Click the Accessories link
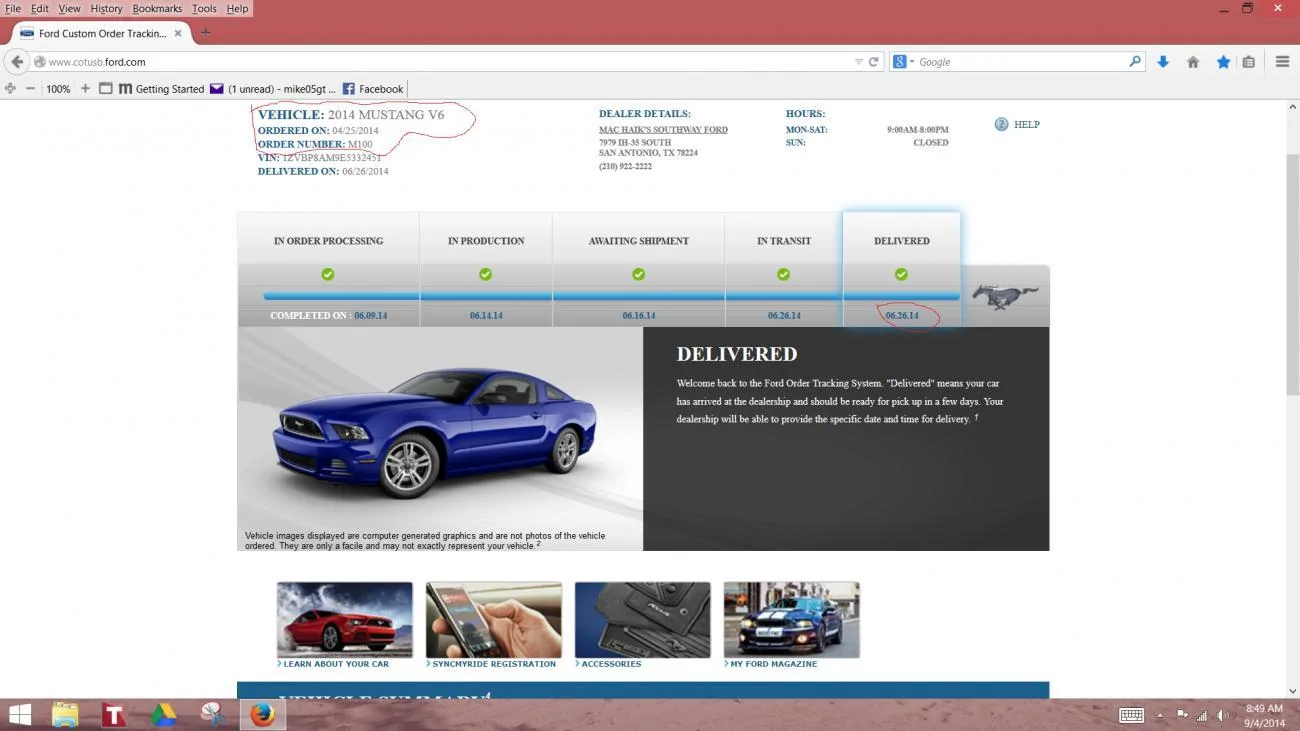The width and height of the screenshot is (1300, 731). (611, 664)
